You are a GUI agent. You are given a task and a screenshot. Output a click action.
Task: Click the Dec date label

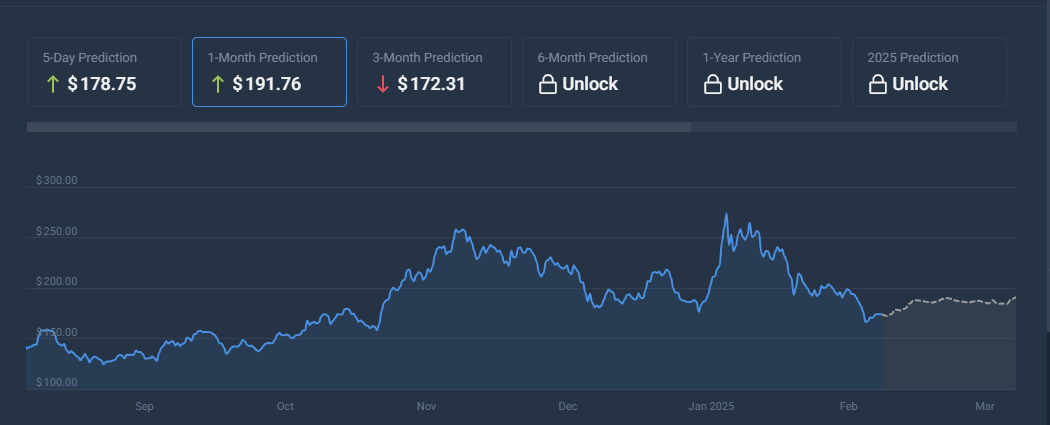click(x=568, y=406)
